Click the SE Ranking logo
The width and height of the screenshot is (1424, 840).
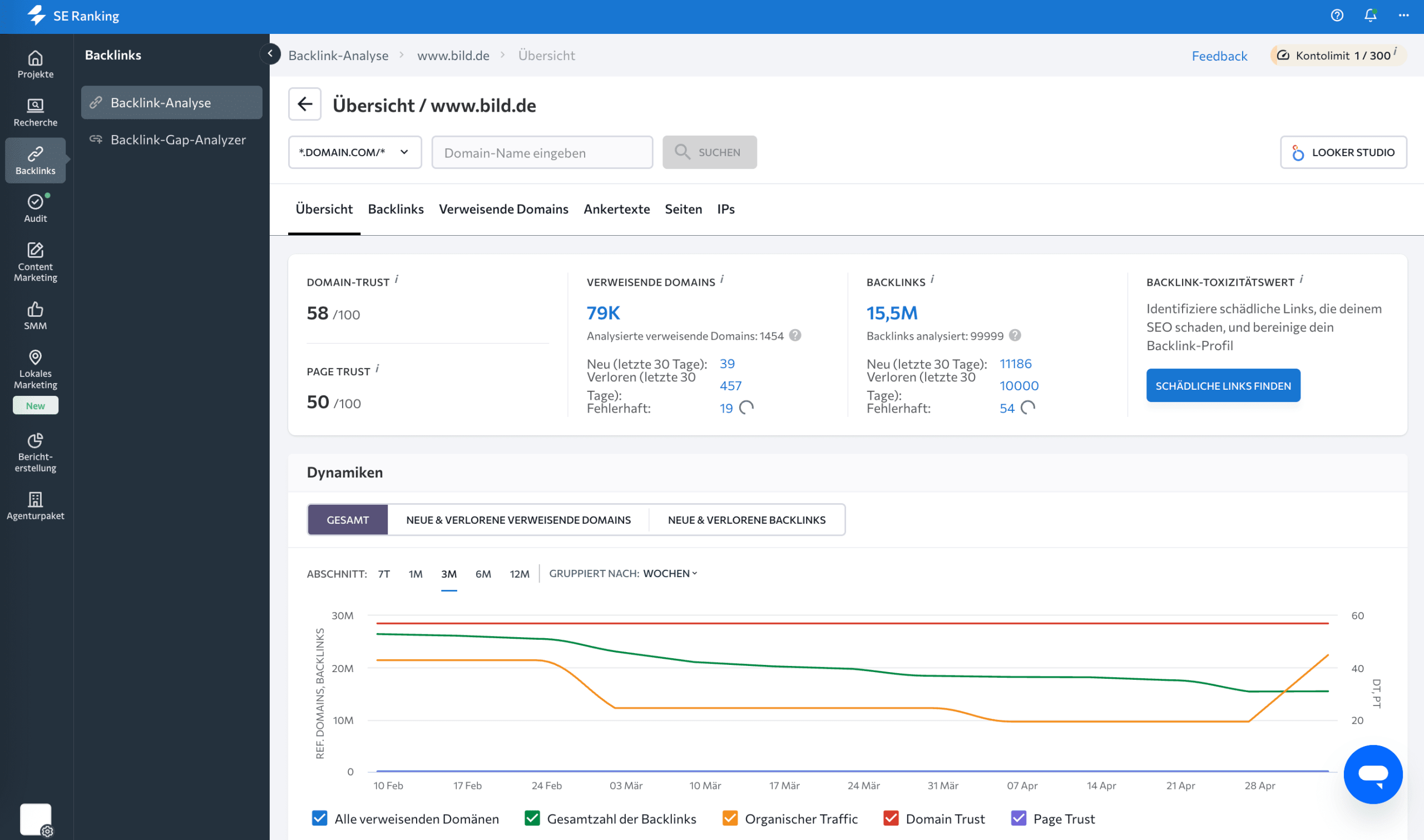click(x=73, y=16)
